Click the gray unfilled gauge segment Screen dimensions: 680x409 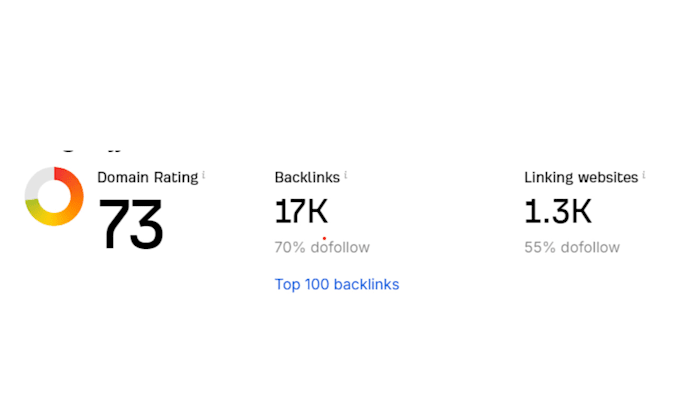[36, 183]
